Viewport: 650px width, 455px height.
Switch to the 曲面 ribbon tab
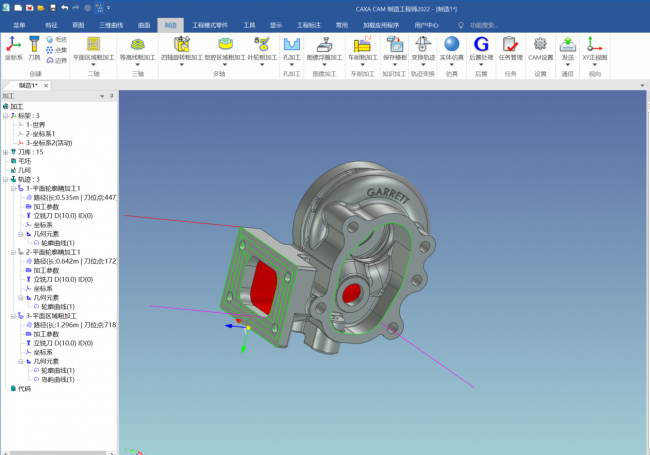(x=144, y=22)
